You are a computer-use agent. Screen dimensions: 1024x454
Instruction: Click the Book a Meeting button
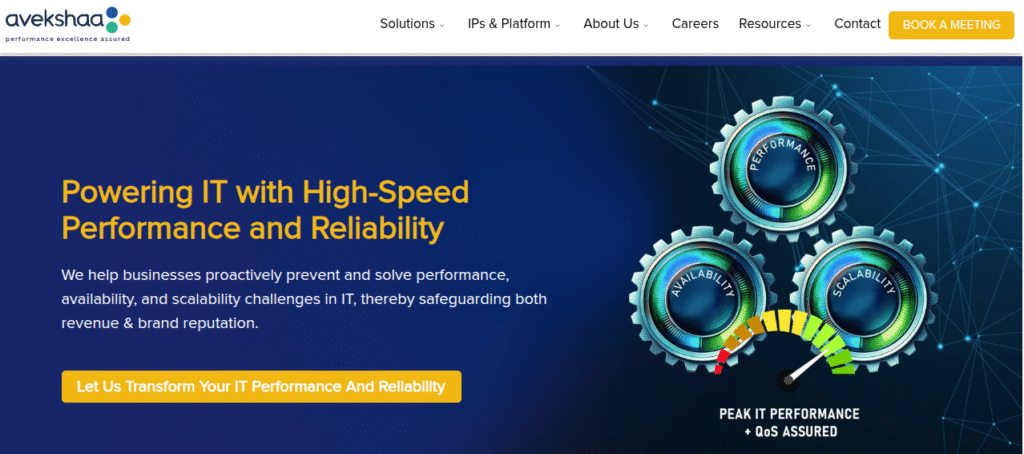pyautogui.click(x=951, y=25)
